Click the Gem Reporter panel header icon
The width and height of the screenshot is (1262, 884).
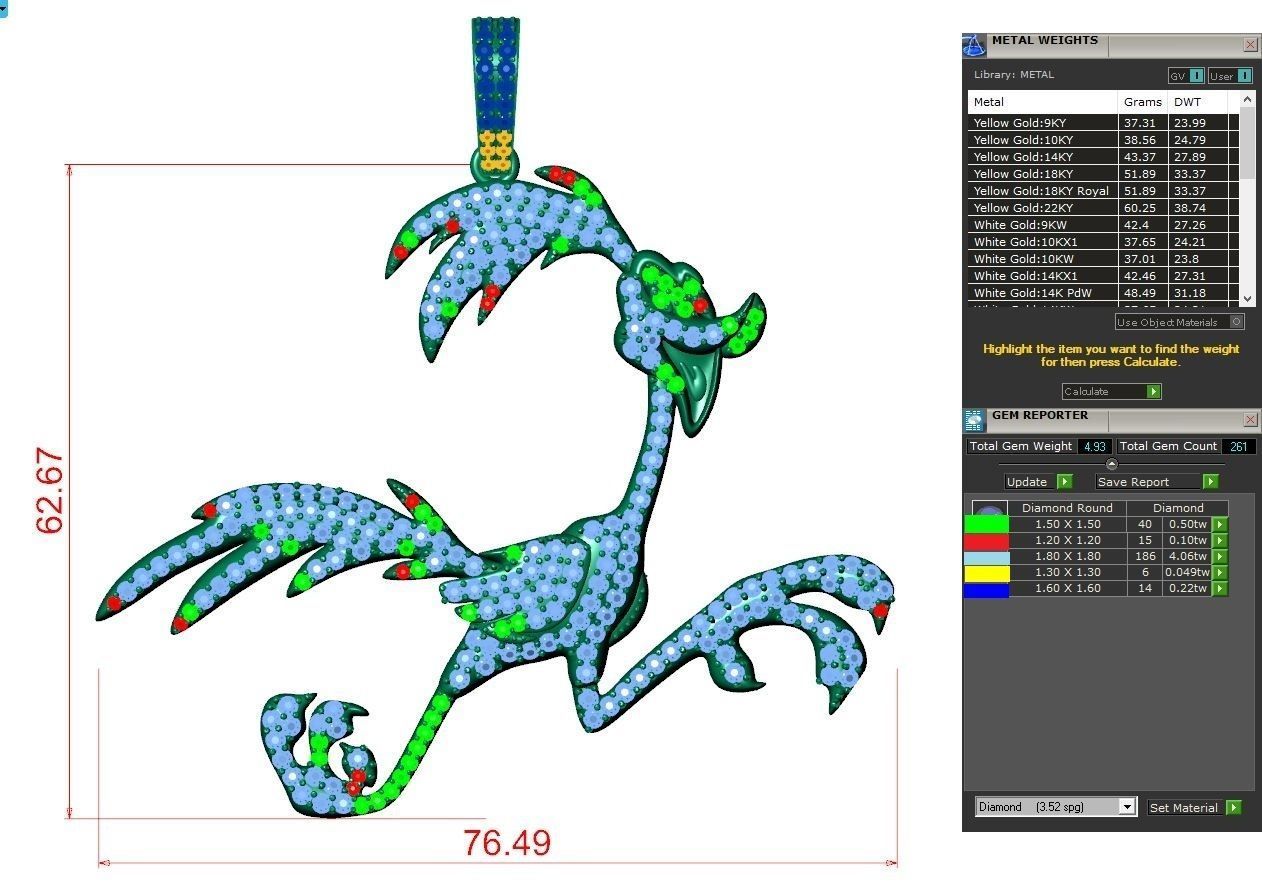974,420
